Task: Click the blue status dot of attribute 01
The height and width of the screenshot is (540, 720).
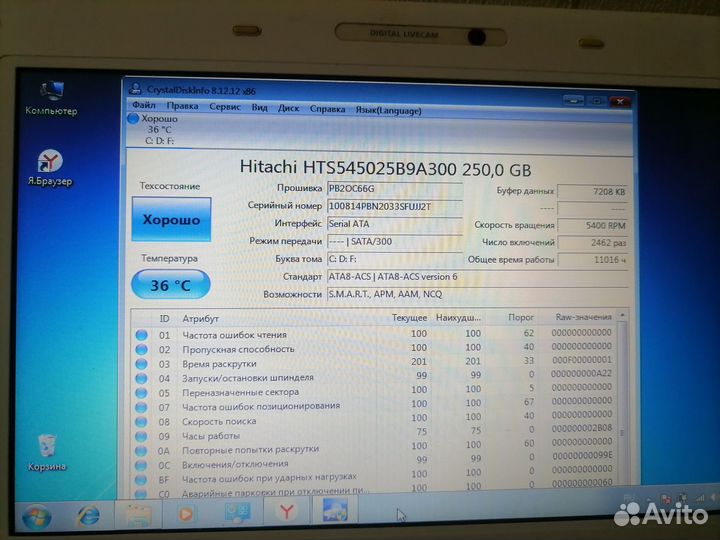Action: [x=141, y=335]
